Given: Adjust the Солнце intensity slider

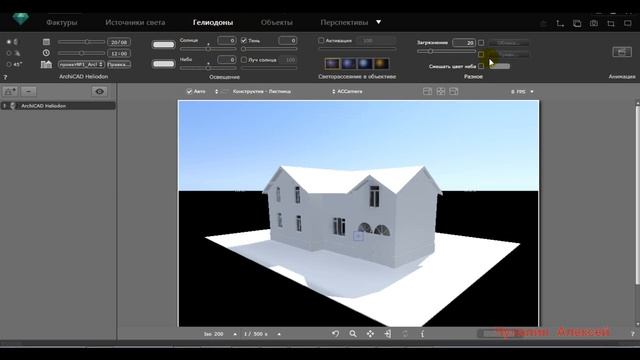Looking at the screenshot, I should (x=208, y=49).
